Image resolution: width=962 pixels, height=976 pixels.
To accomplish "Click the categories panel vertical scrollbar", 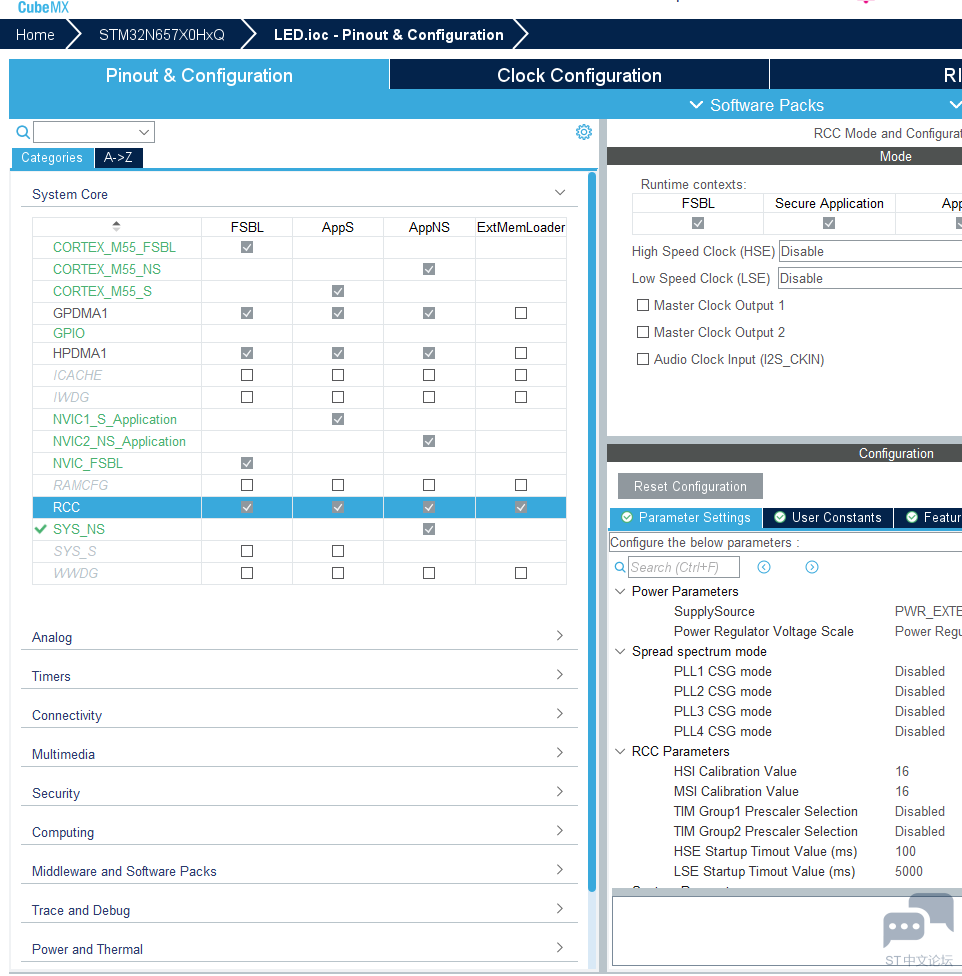I will (x=592, y=532).
